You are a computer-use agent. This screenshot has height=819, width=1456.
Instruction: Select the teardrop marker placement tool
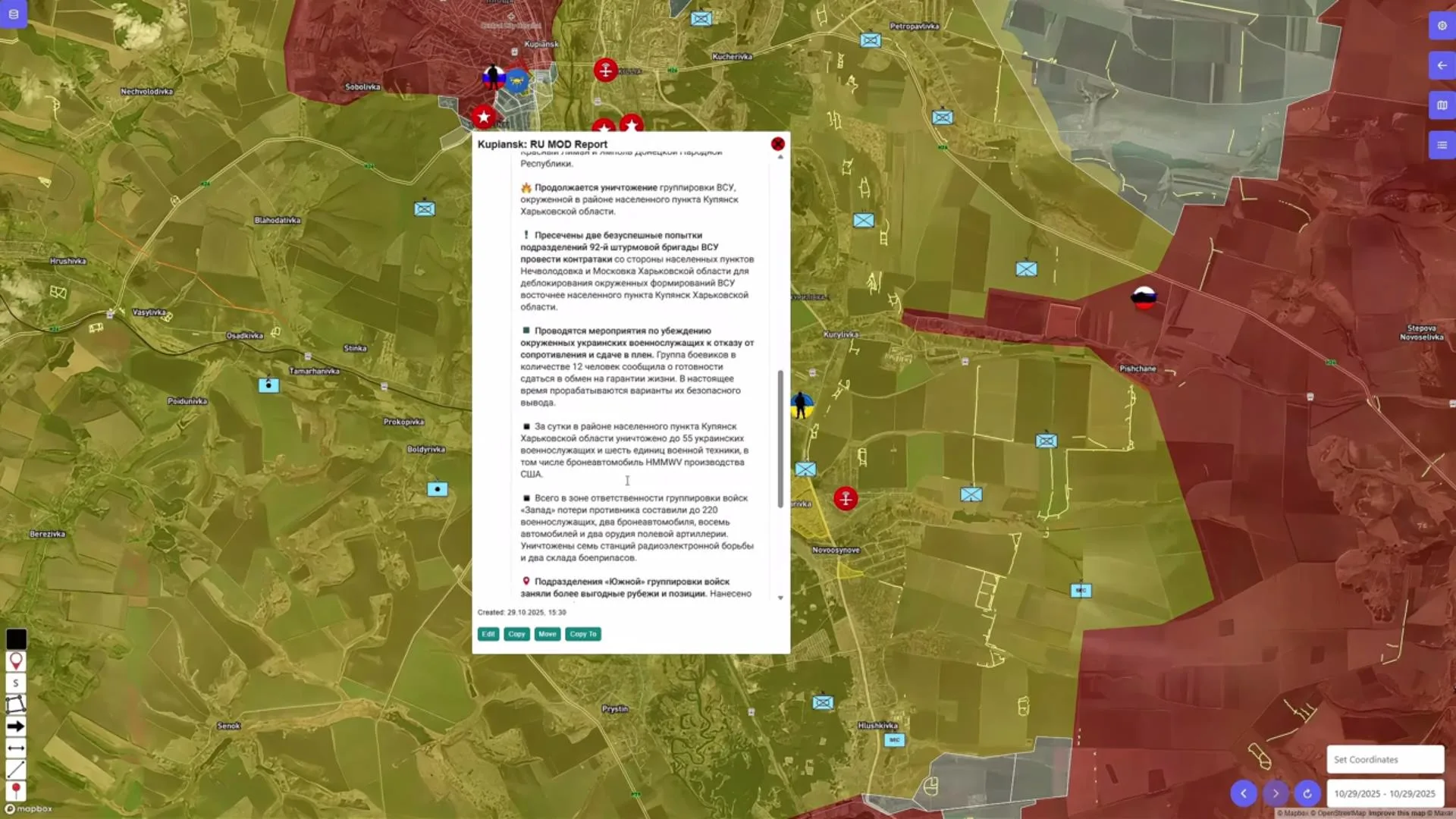(x=16, y=661)
